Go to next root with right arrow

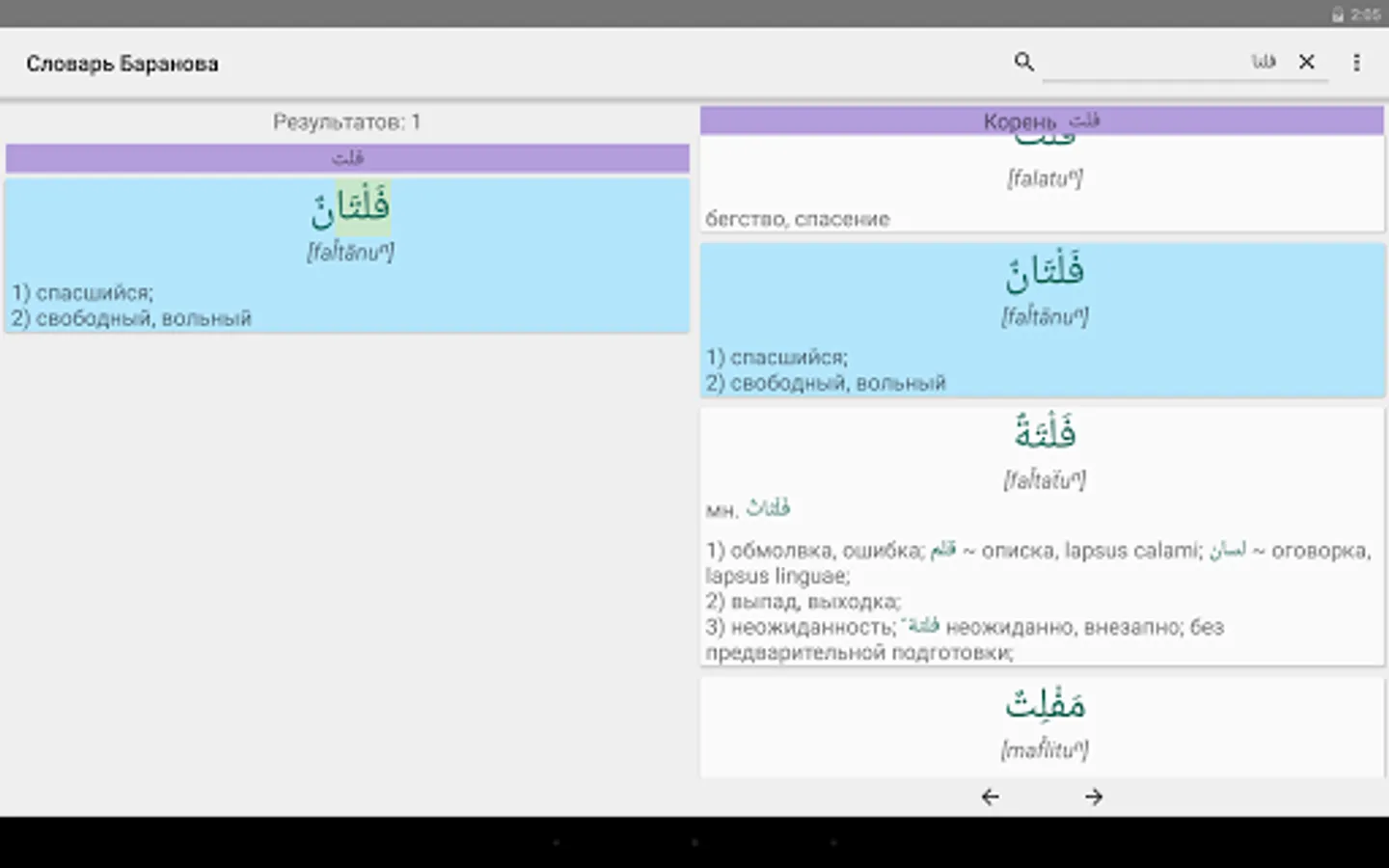coord(1094,797)
